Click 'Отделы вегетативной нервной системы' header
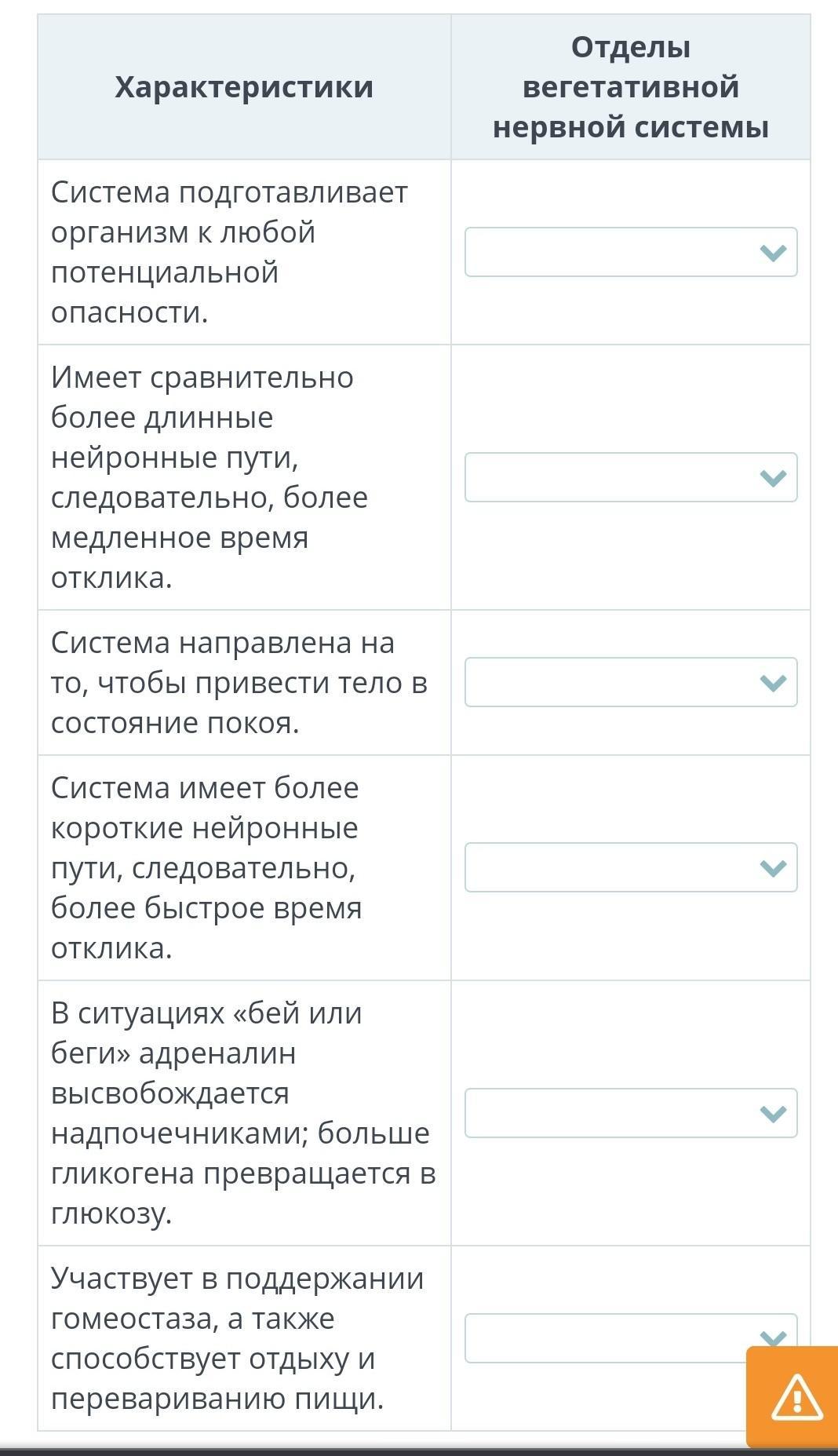The width and height of the screenshot is (838, 1456). point(630,87)
